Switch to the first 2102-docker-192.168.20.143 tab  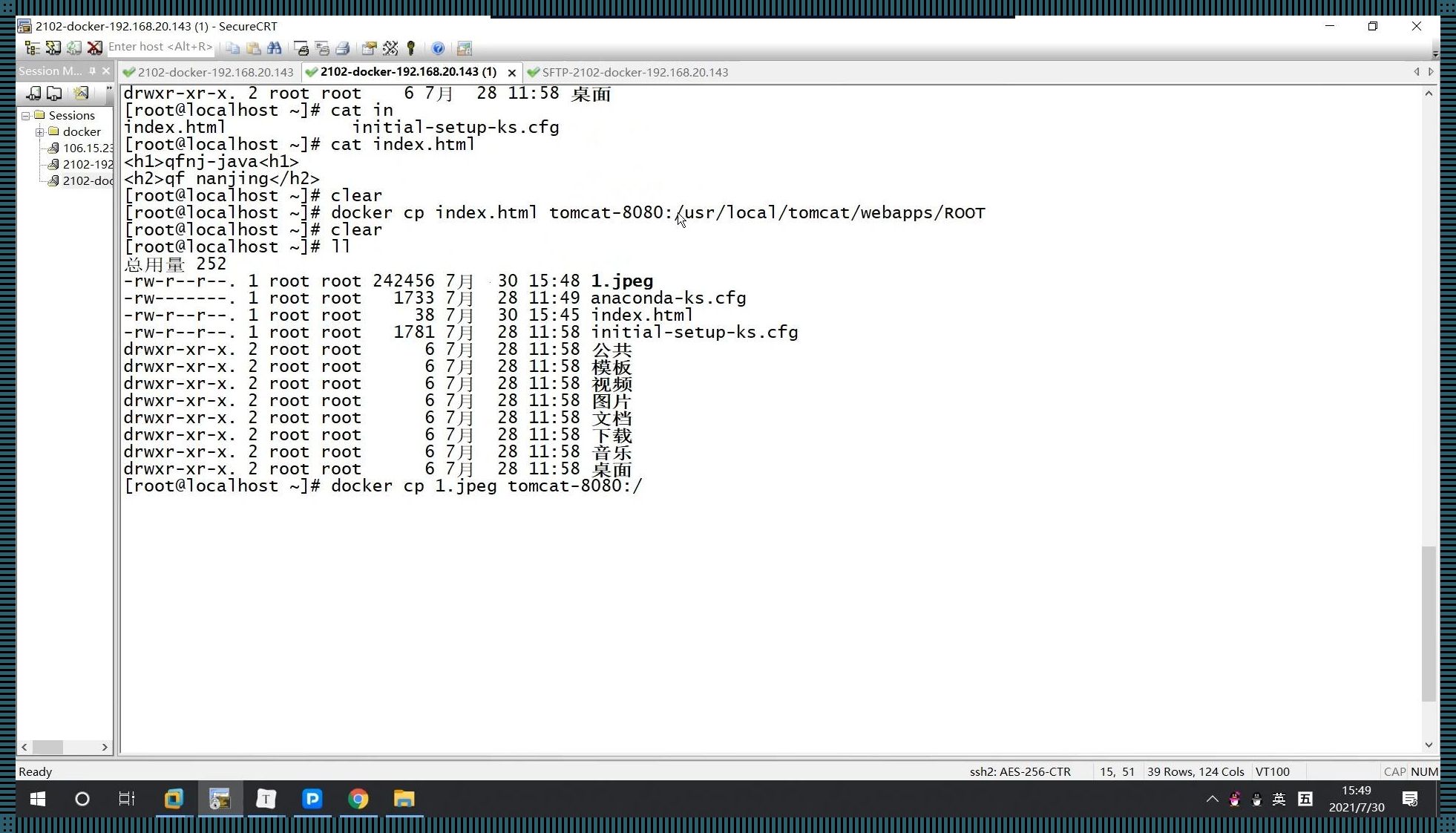209,72
